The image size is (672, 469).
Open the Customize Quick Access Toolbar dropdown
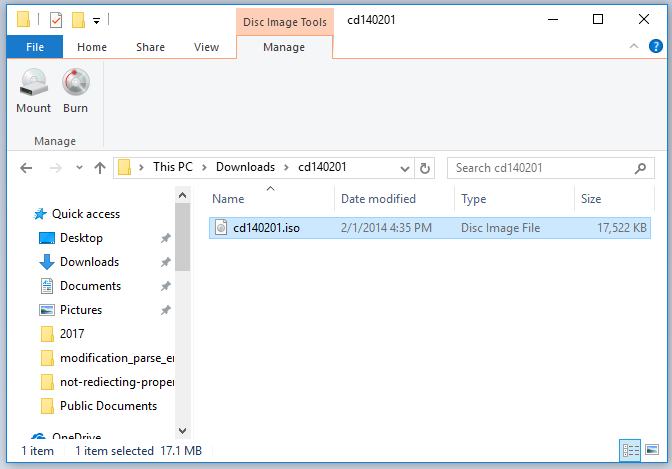(x=96, y=20)
